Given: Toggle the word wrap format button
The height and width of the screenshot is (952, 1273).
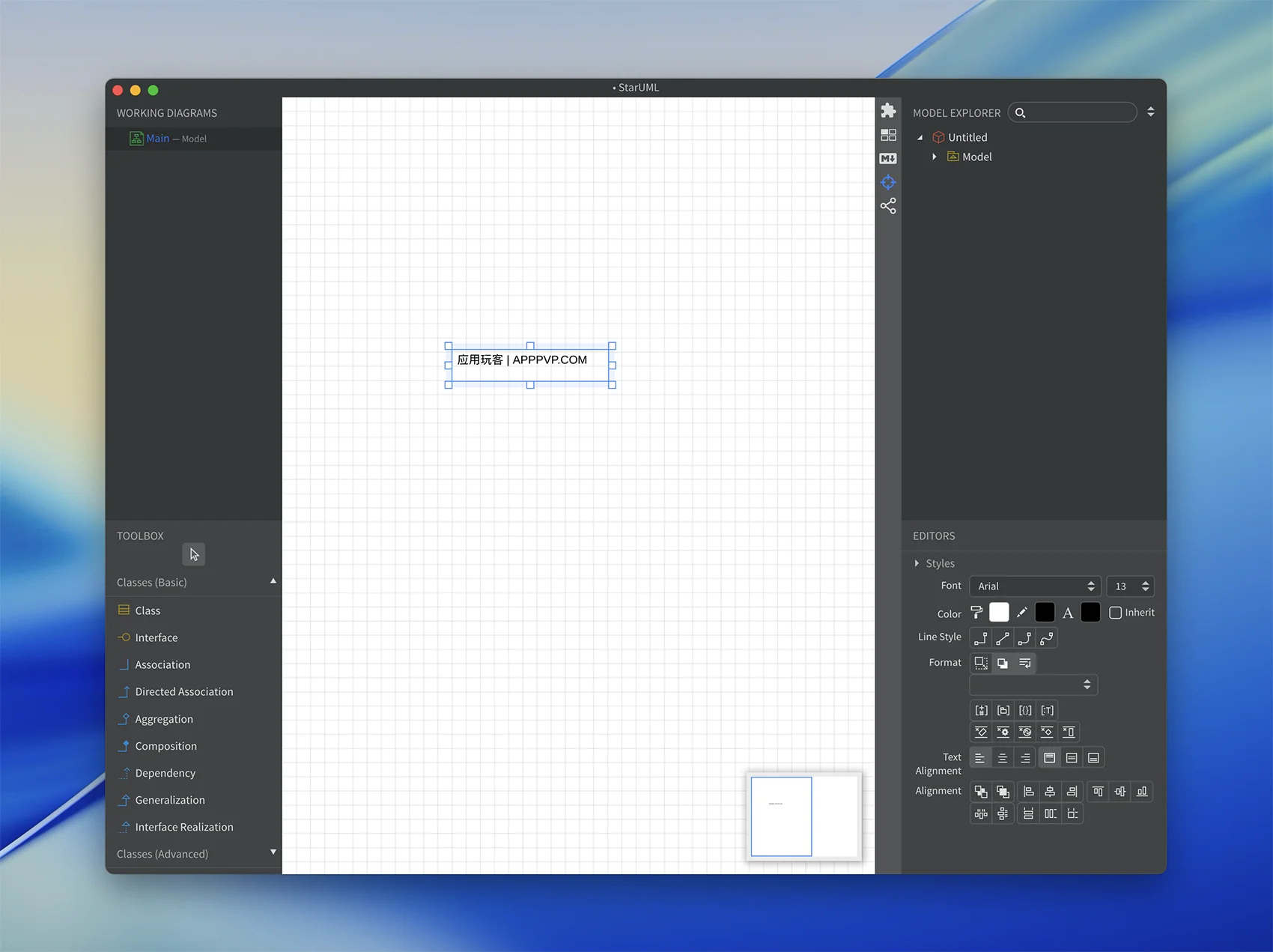Looking at the screenshot, I should [1024, 663].
